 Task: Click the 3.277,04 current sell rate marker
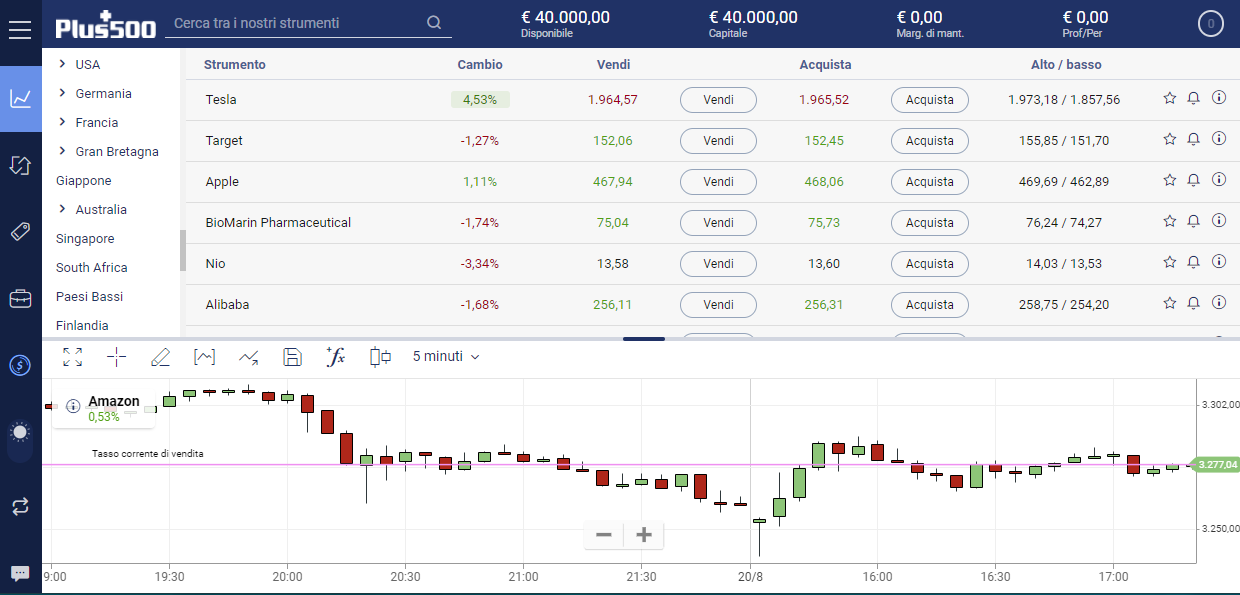pyautogui.click(x=1214, y=464)
